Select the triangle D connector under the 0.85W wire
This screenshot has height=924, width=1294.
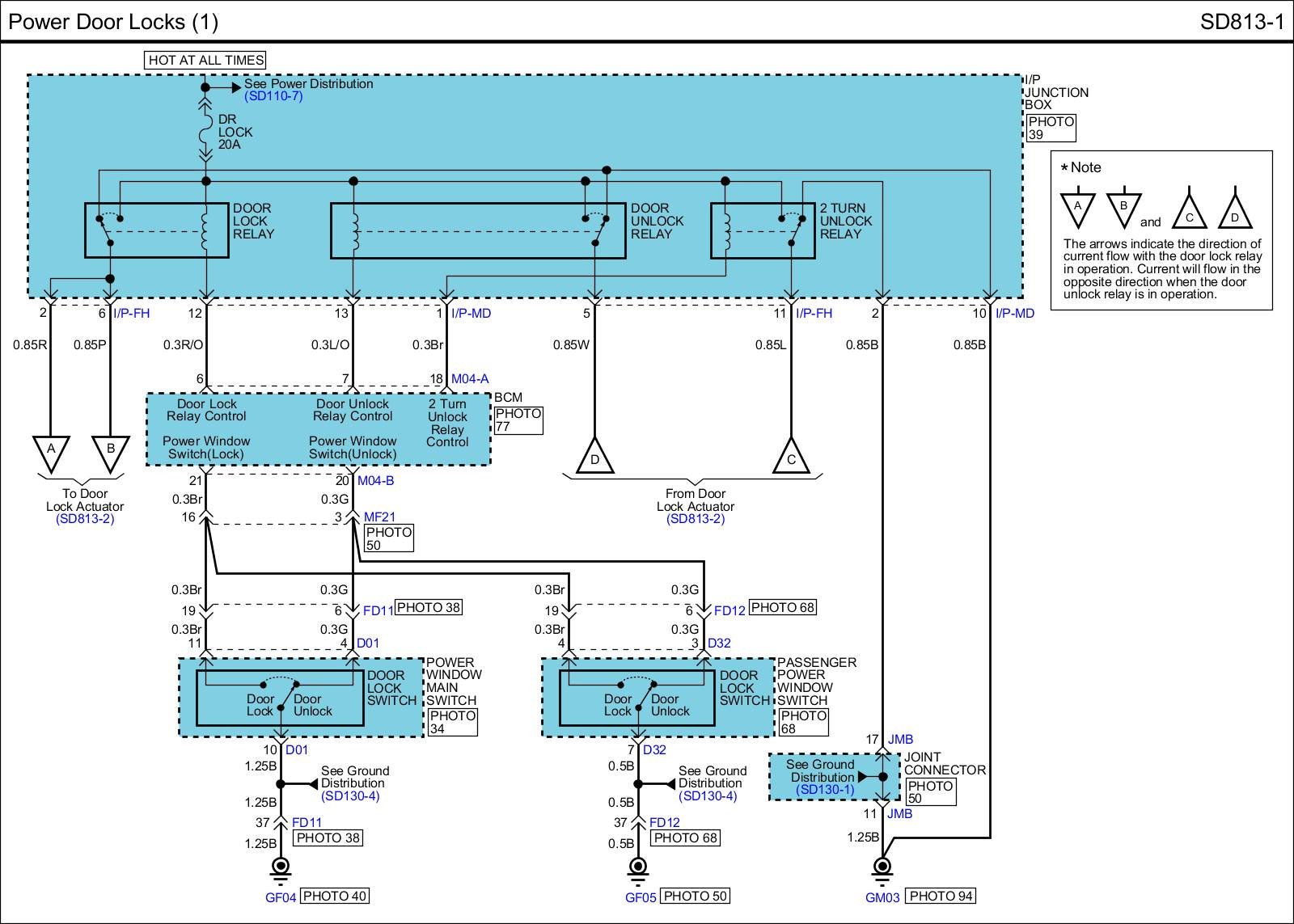pyautogui.click(x=594, y=458)
